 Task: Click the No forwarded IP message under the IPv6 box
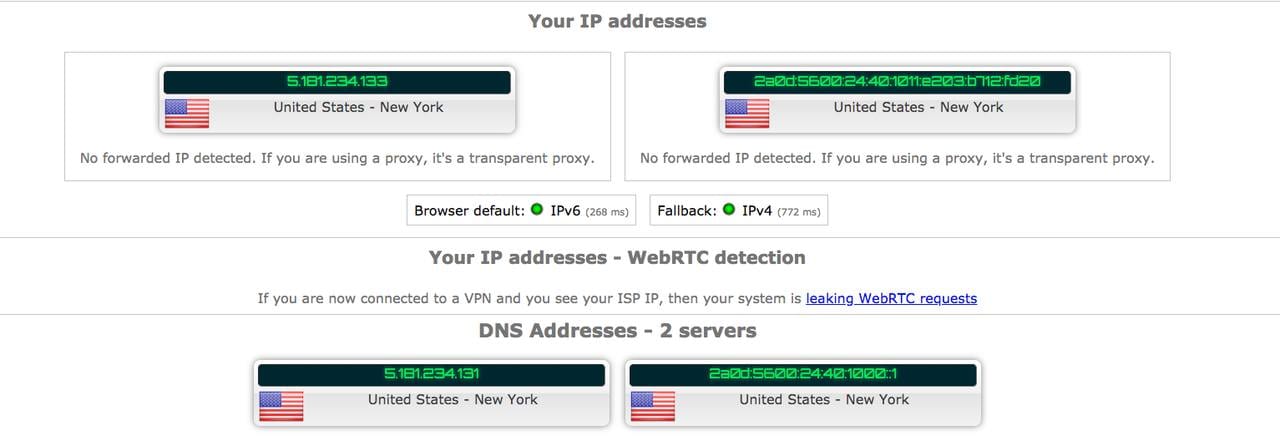pos(897,158)
